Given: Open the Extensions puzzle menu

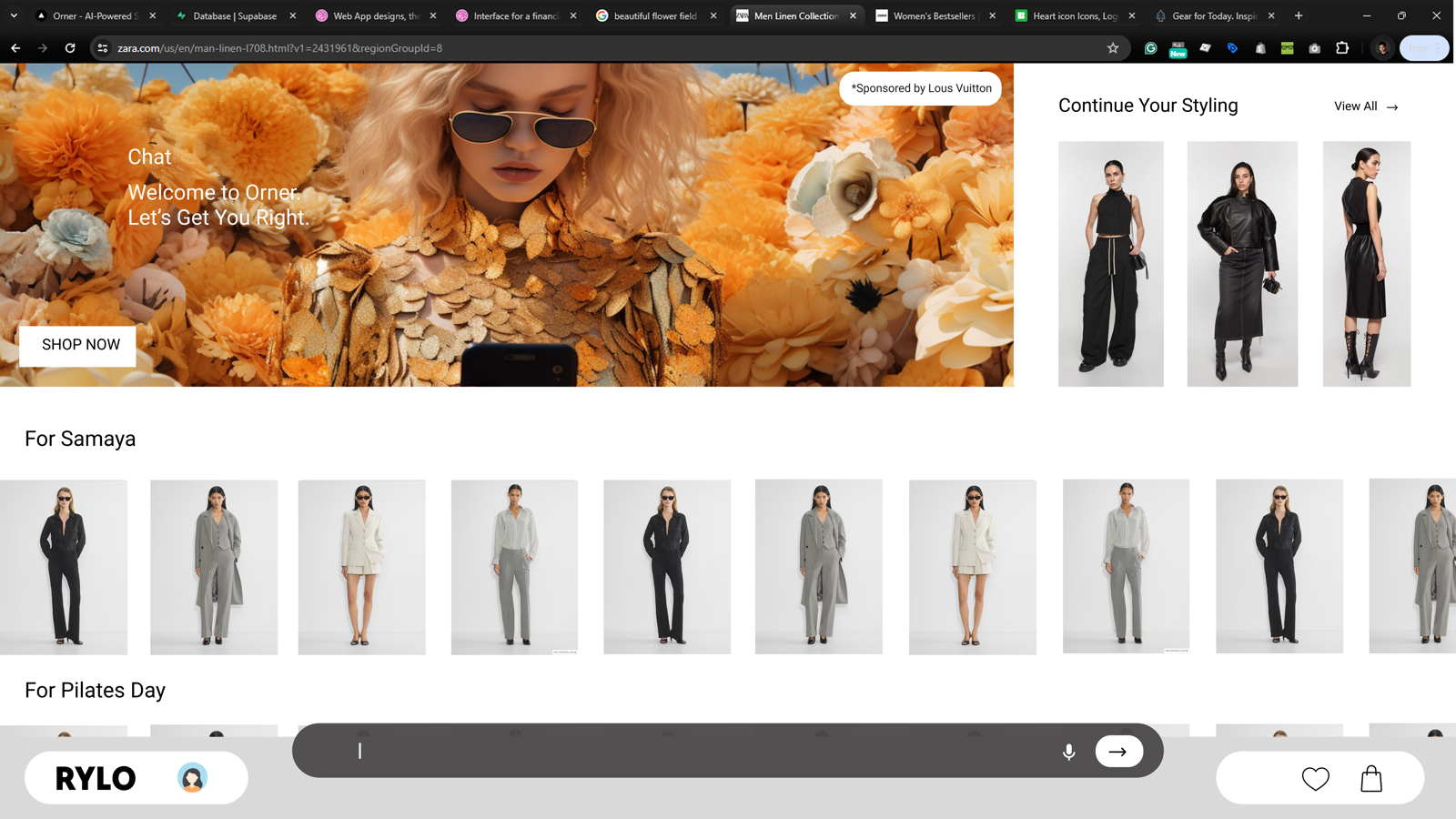Looking at the screenshot, I should [1342, 48].
